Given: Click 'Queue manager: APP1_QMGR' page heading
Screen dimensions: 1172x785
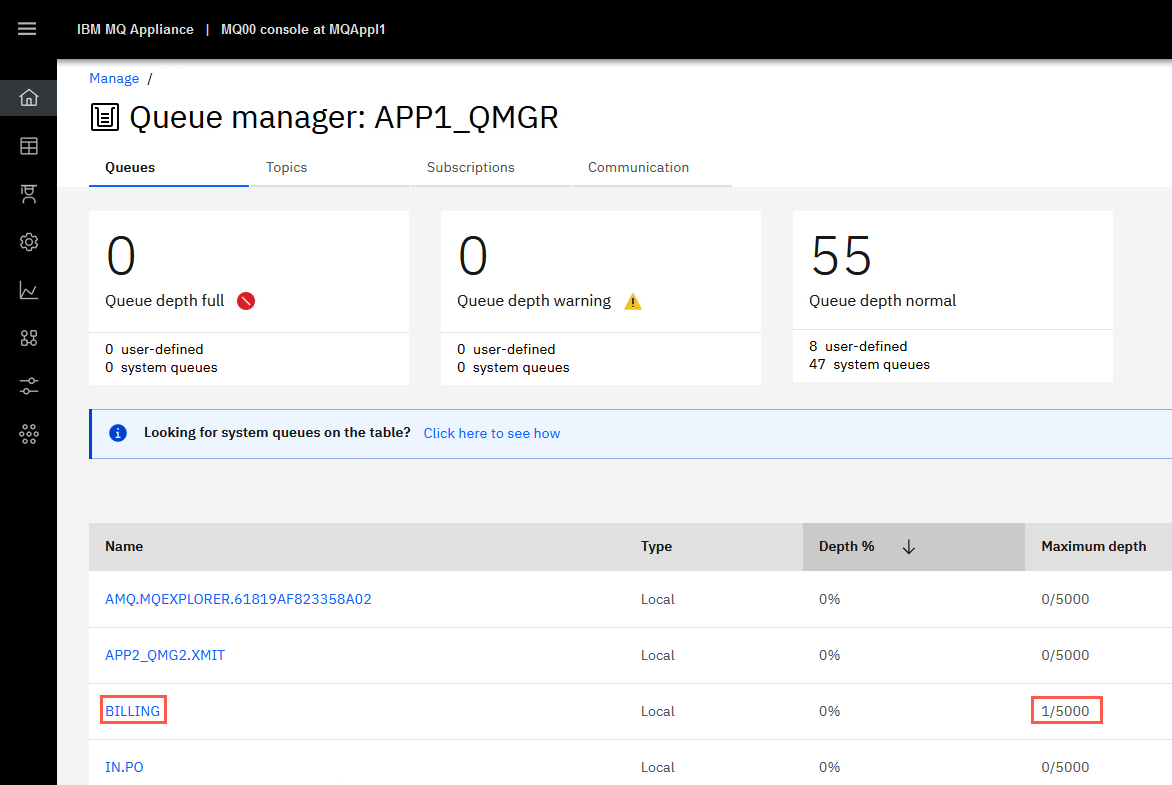Looking at the screenshot, I should [x=344, y=117].
